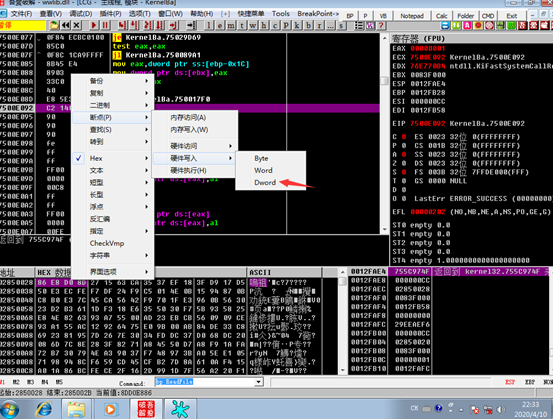Select Dword hardware write breakpoint
553x419 pixels.
point(265,183)
